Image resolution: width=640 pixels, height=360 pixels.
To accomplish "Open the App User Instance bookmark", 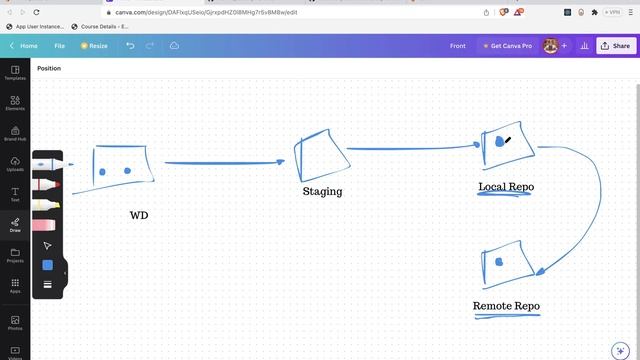I will [35, 27].
